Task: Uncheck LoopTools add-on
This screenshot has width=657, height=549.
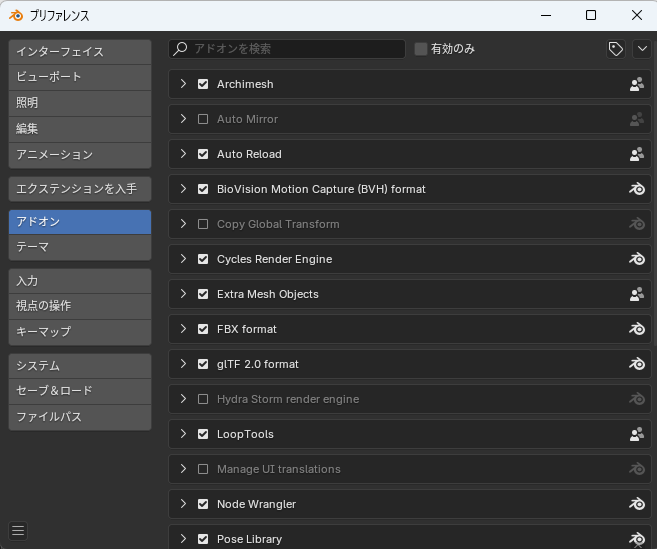Action: [203, 434]
